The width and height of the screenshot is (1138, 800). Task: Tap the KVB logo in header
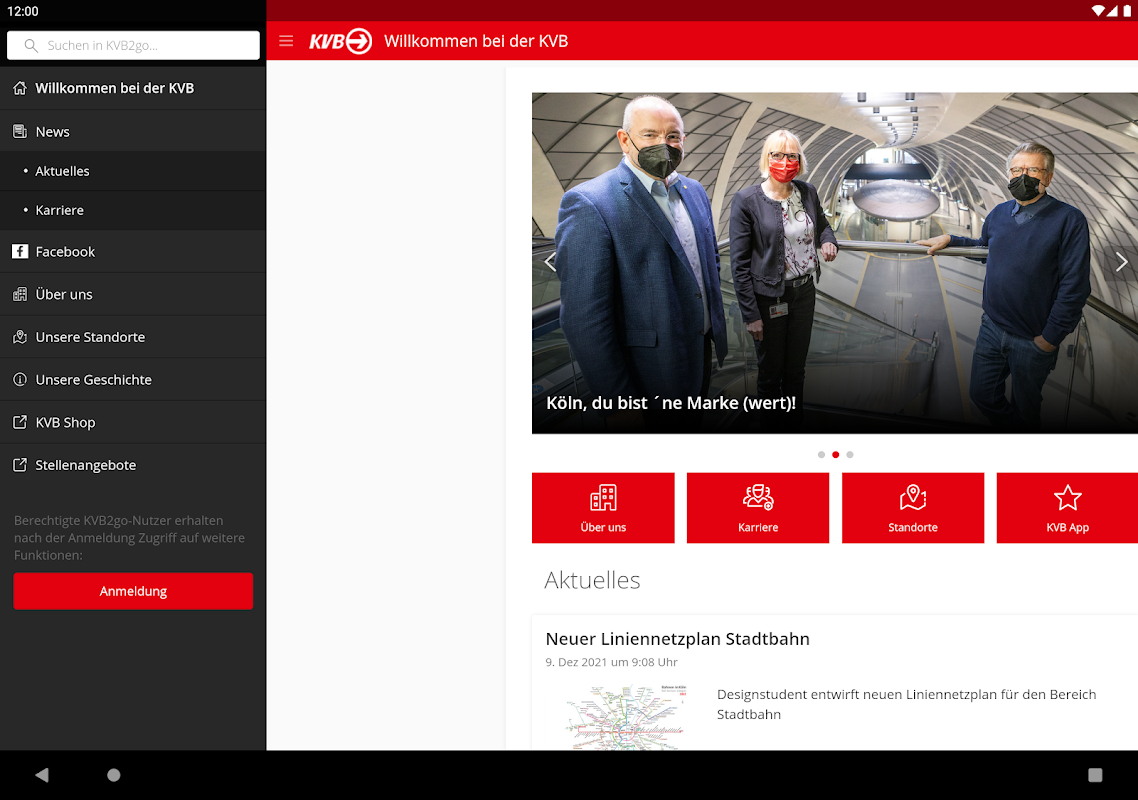point(340,41)
